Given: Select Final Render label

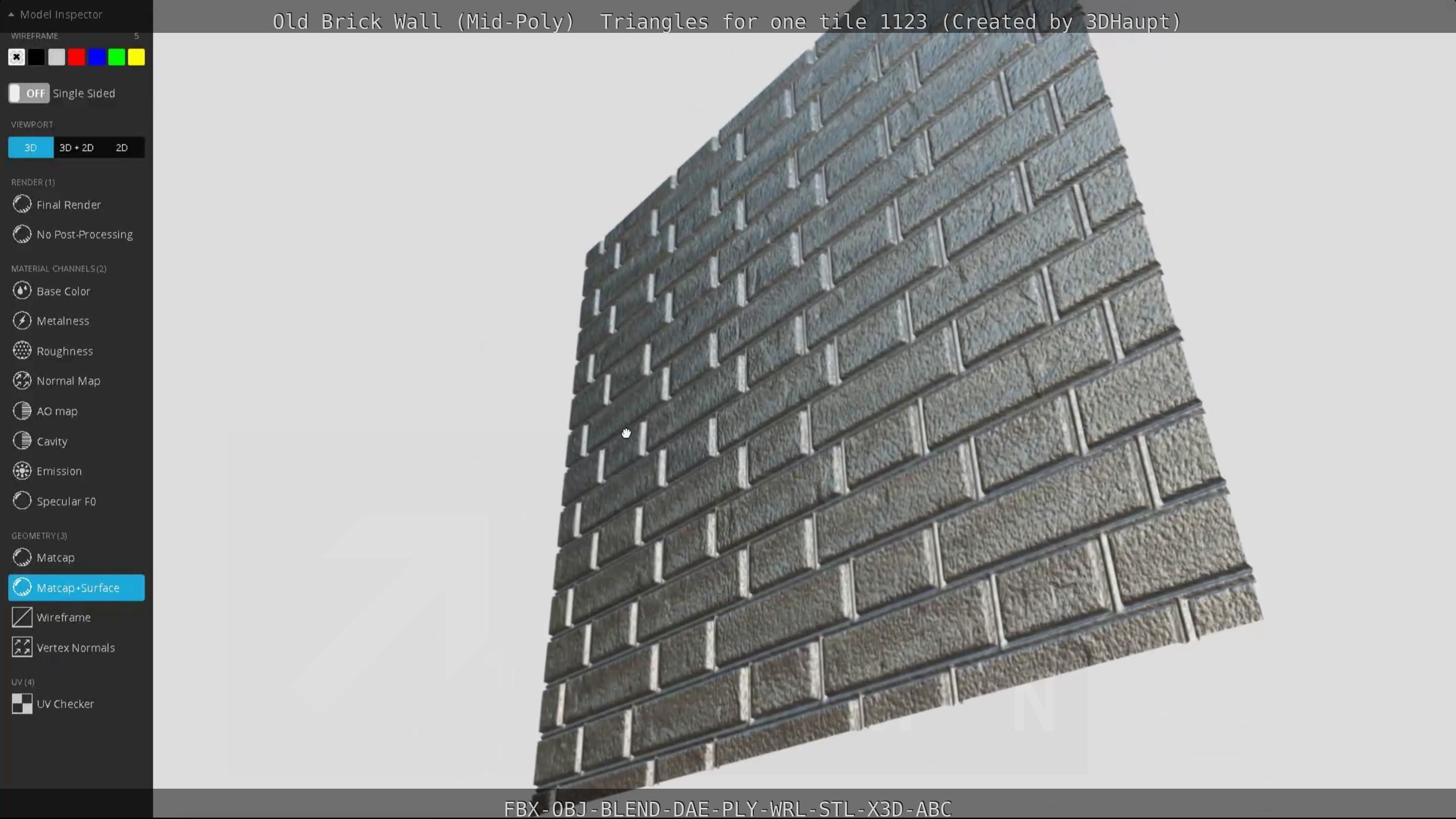Looking at the screenshot, I should (x=68, y=205).
